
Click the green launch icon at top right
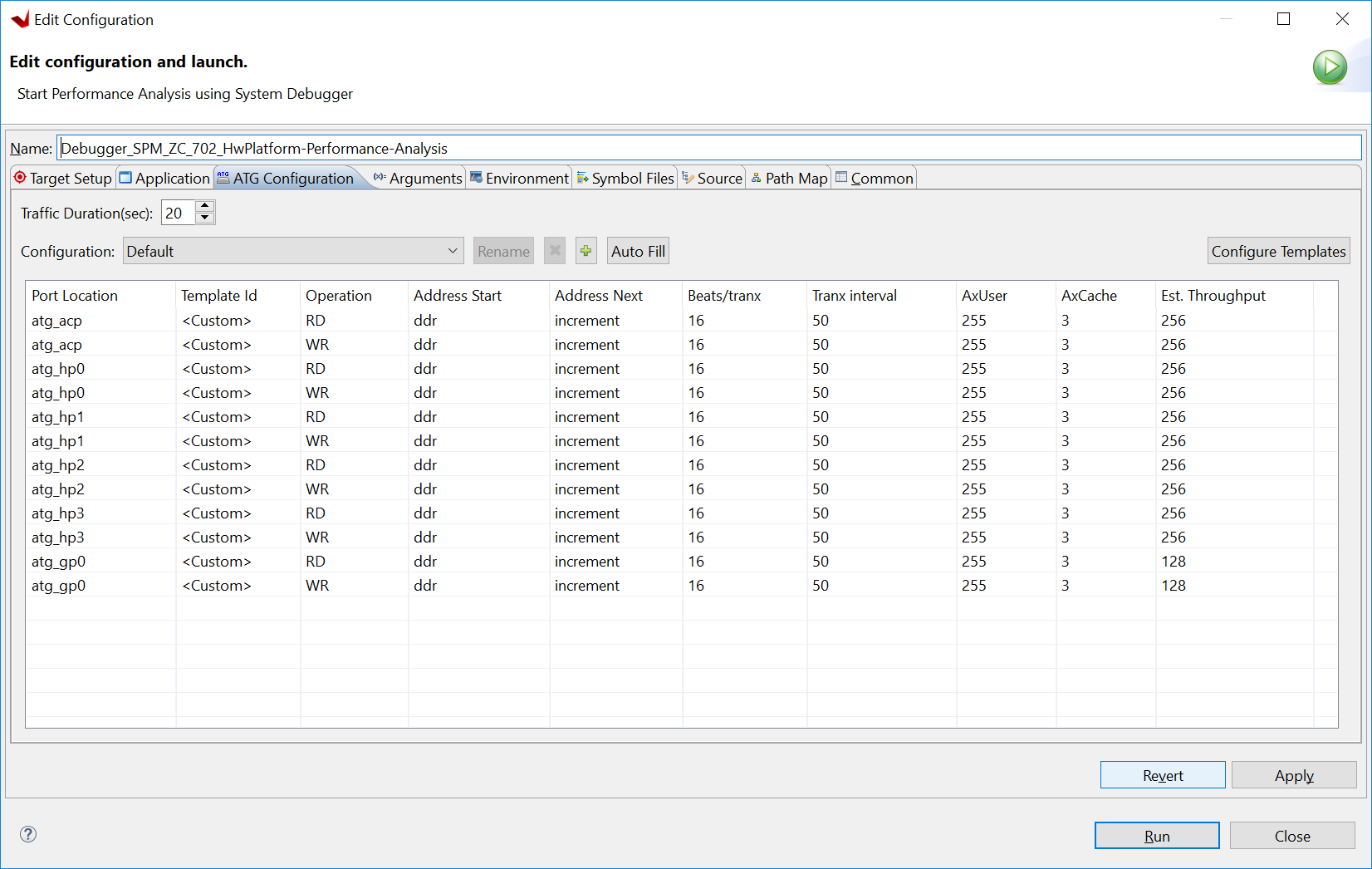tap(1330, 67)
